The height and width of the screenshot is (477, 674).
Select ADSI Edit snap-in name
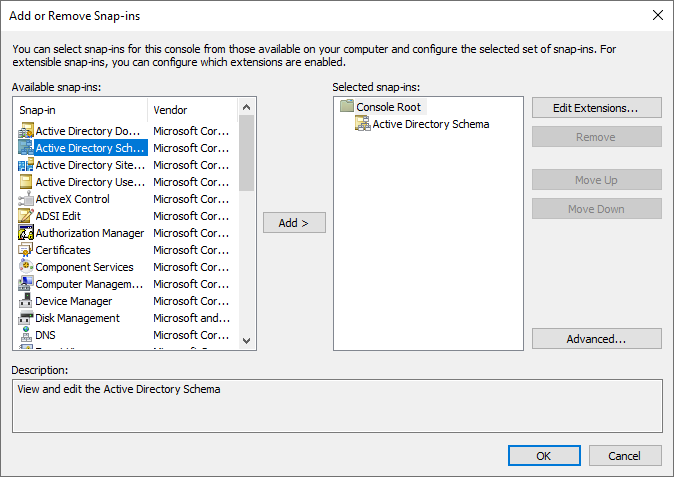pos(58,216)
